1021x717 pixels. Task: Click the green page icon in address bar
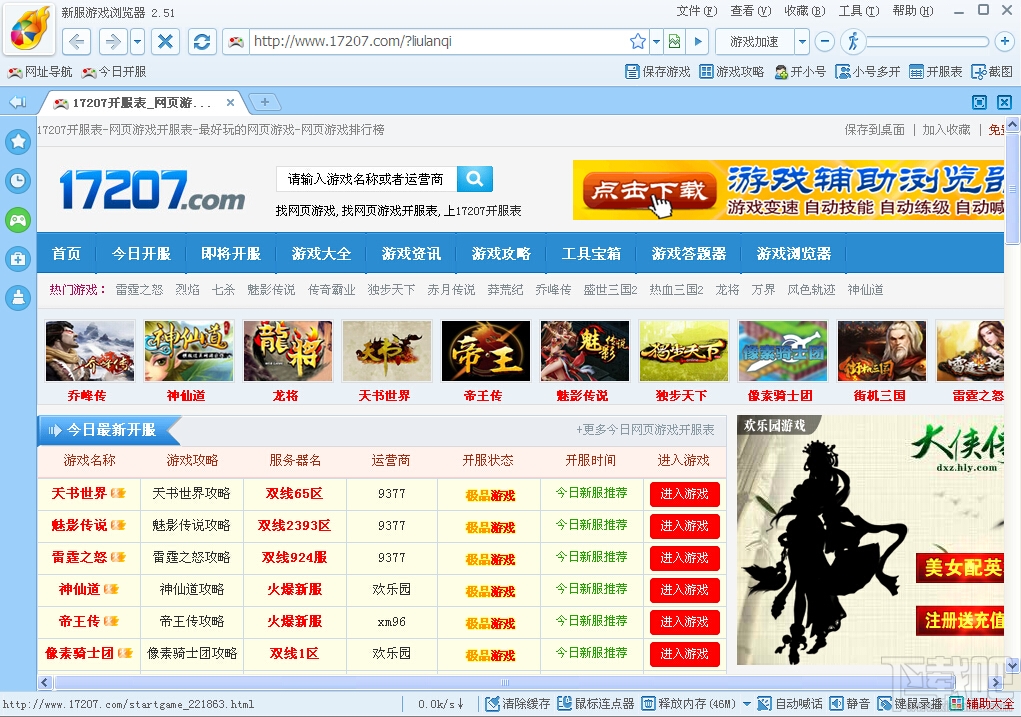[675, 42]
